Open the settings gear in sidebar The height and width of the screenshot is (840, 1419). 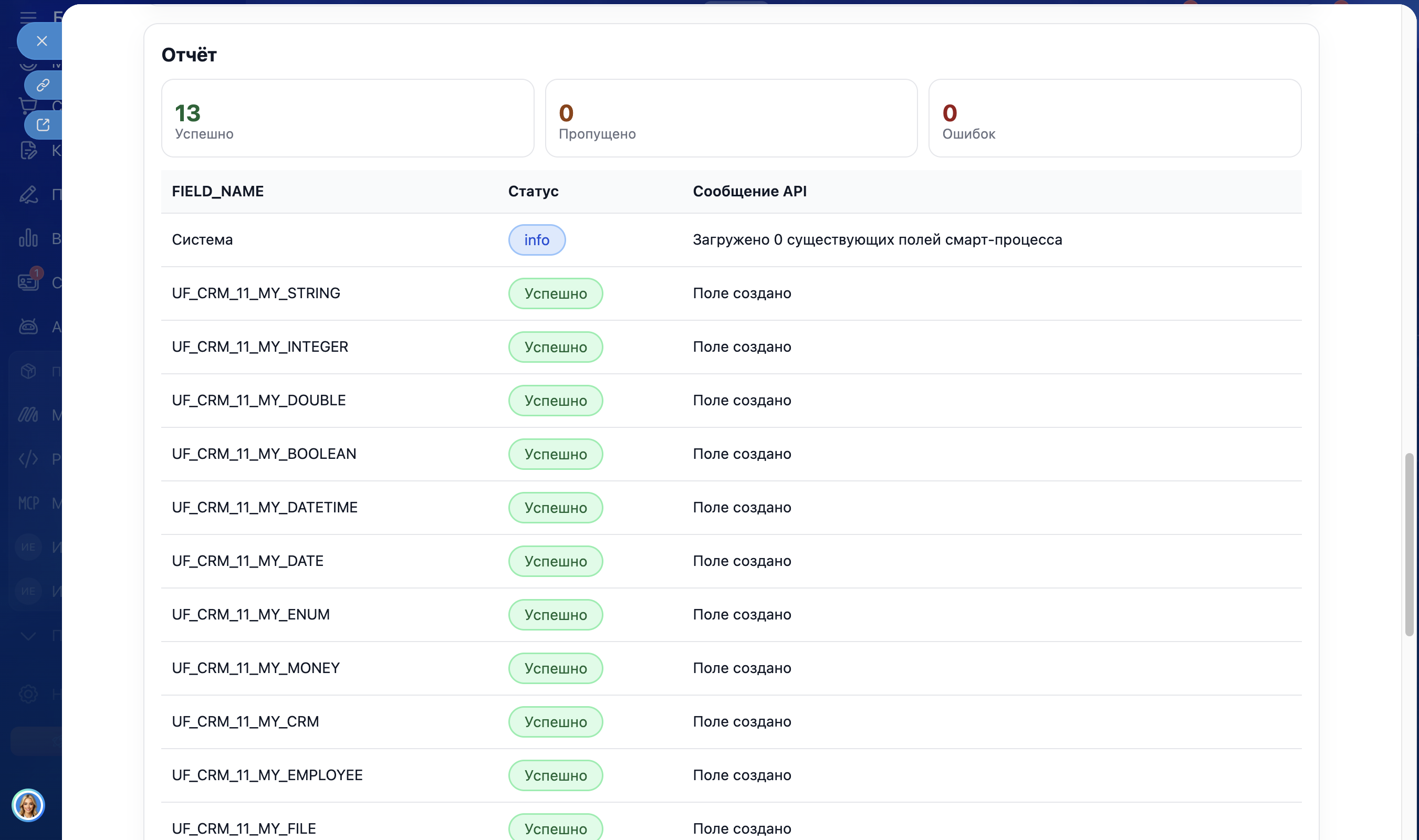pyautogui.click(x=28, y=694)
